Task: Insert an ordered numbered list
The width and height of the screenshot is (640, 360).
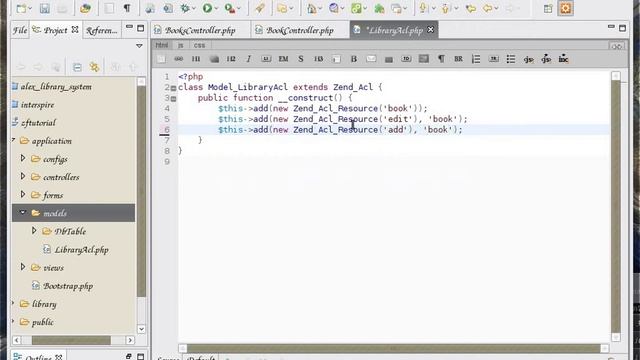Action: pos(476,59)
